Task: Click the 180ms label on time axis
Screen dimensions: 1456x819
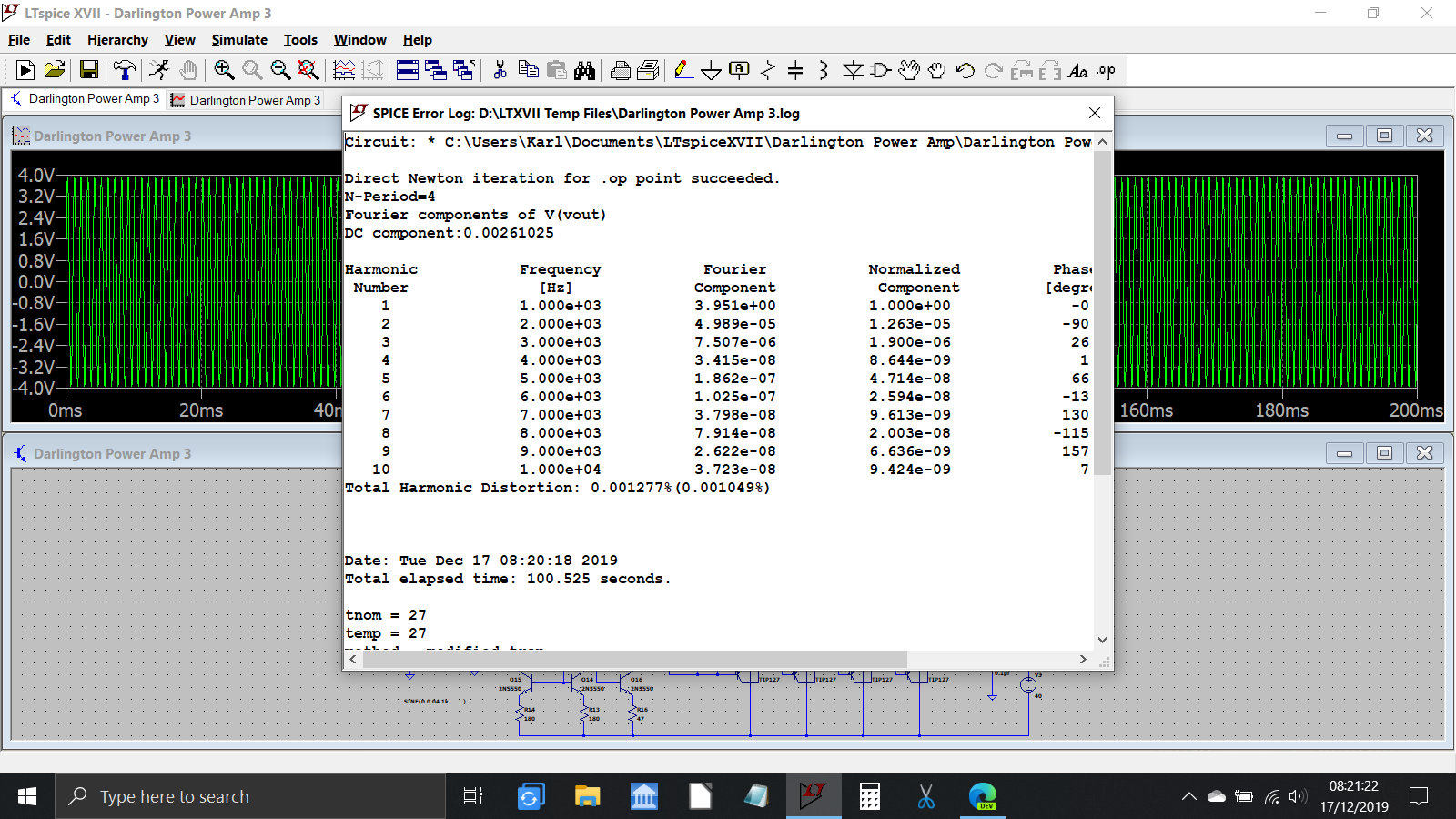Action: 1281,410
